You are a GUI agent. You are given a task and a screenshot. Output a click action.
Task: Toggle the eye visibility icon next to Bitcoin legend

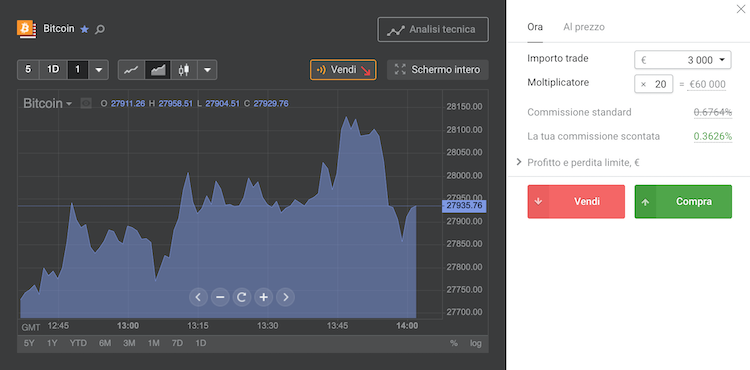coord(86,103)
